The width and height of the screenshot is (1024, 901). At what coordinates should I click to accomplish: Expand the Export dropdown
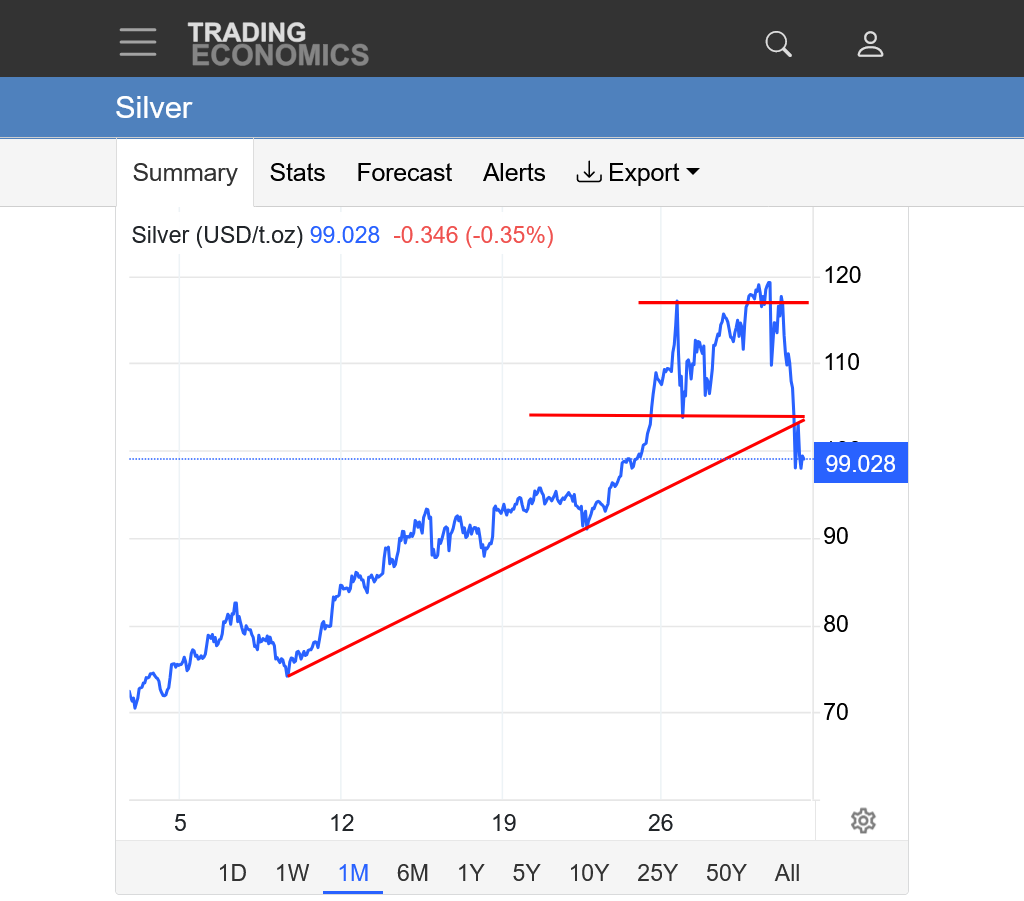pos(638,173)
